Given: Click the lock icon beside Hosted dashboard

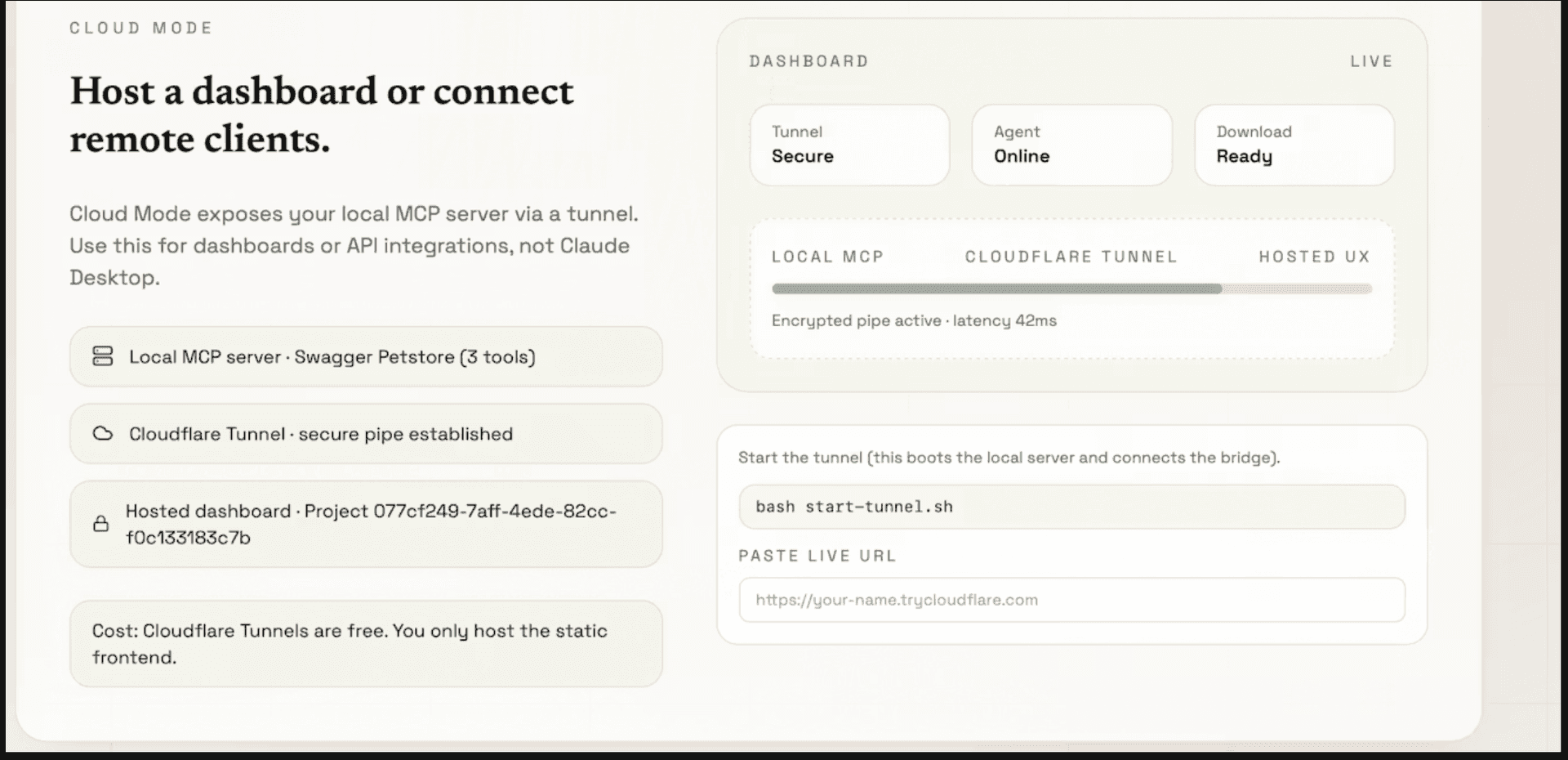Looking at the screenshot, I should [101, 524].
